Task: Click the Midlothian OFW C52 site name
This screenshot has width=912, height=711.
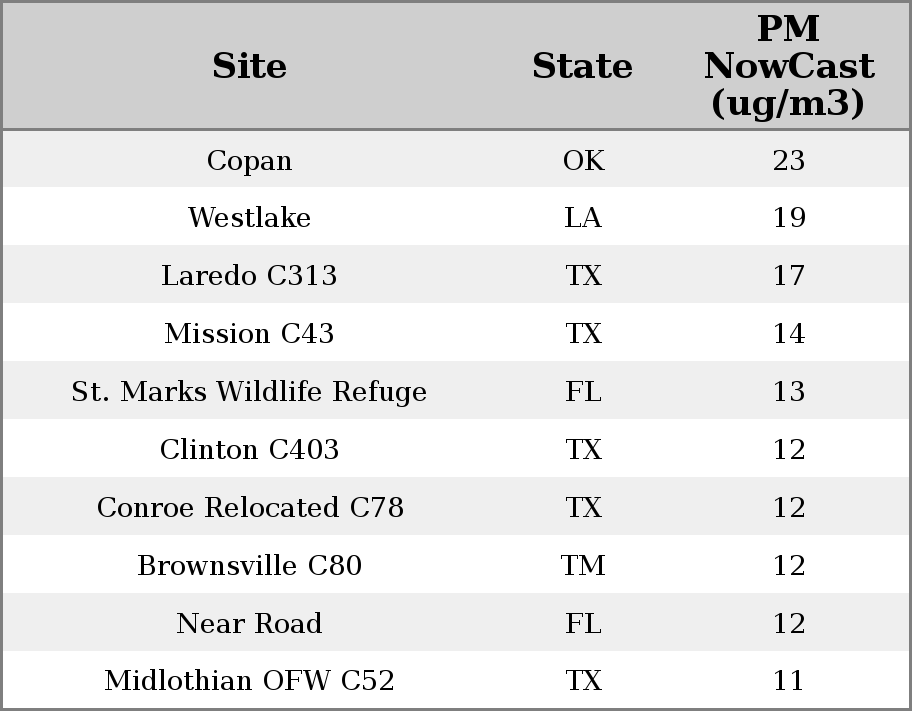Action: (x=249, y=681)
